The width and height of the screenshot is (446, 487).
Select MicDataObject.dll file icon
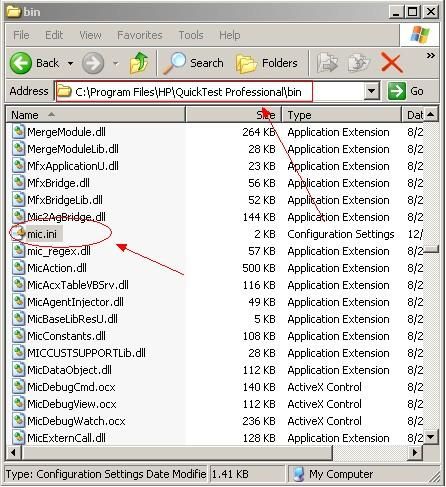click(x=19, y=370)
